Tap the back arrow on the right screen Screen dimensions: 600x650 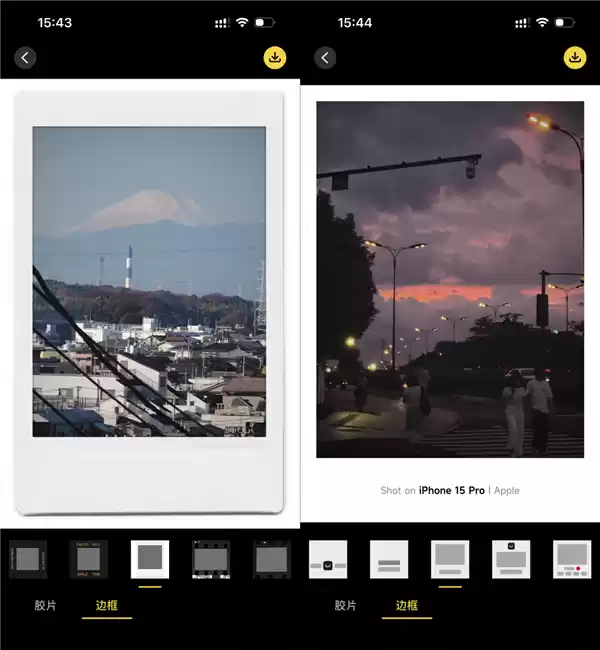click(x=325, y=58)
